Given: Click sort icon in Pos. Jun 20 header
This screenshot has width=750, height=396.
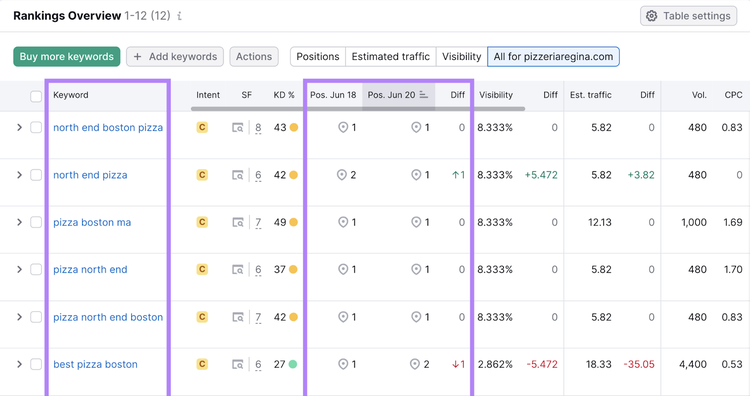Looking at the screenshot, I should coord(424,95).
